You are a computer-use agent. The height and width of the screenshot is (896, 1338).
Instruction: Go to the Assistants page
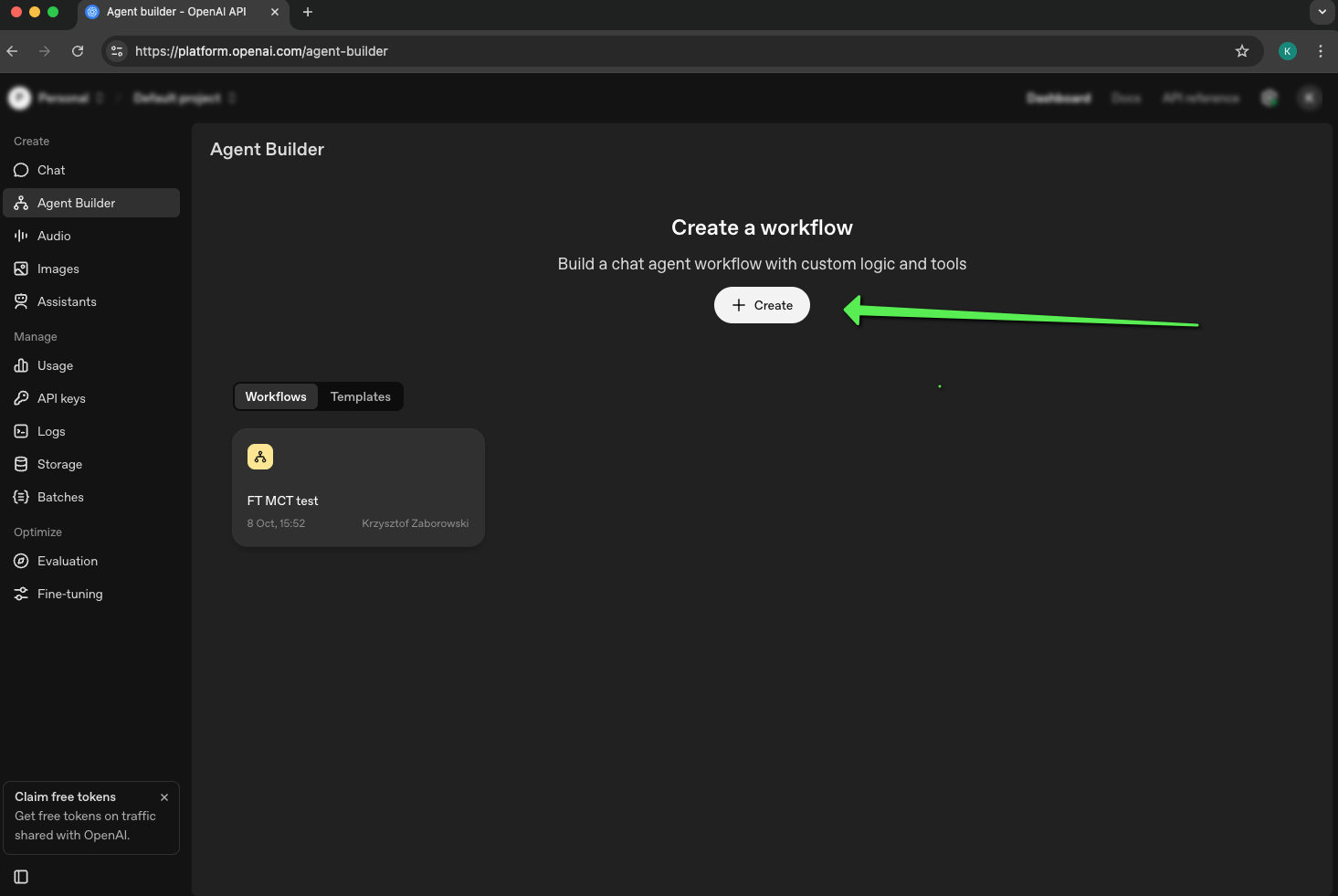tap(66, 301)
